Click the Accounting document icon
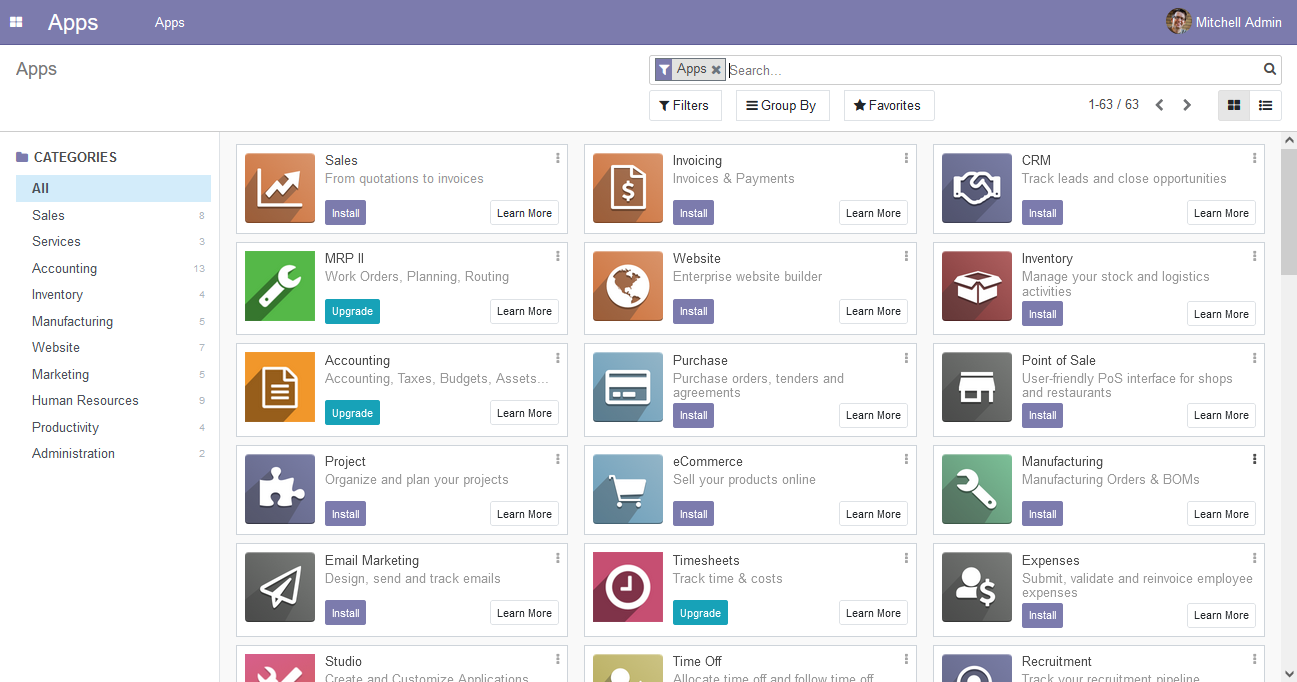The image size is (1297, 682). pos(280,387)
